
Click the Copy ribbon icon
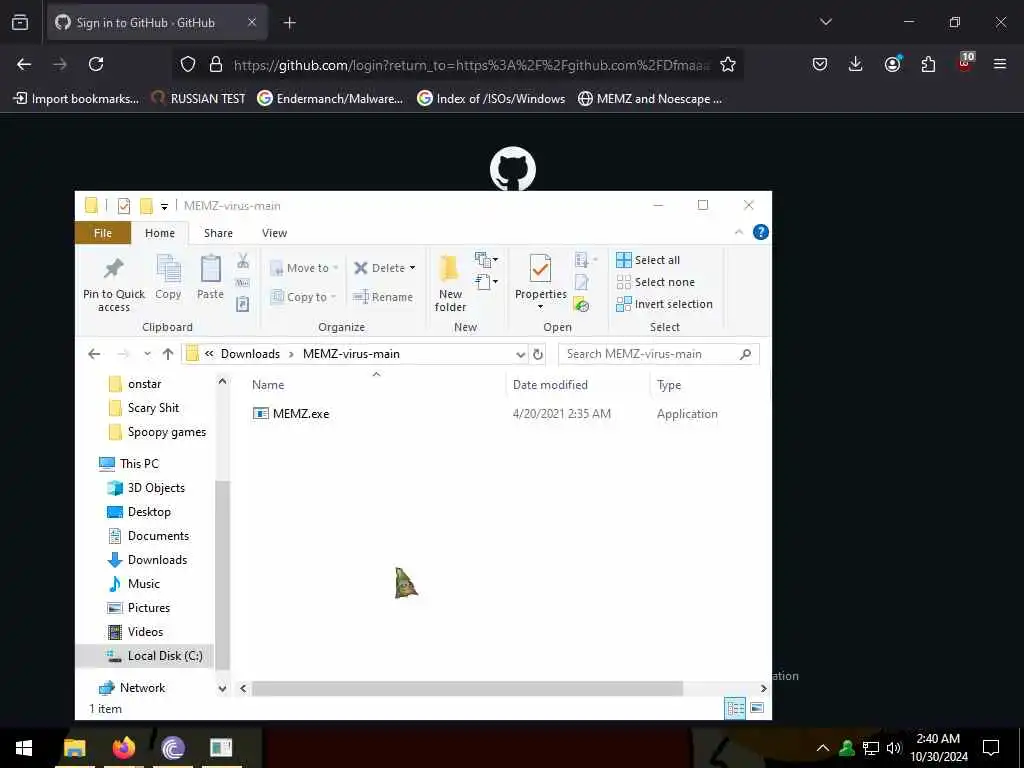168,268
